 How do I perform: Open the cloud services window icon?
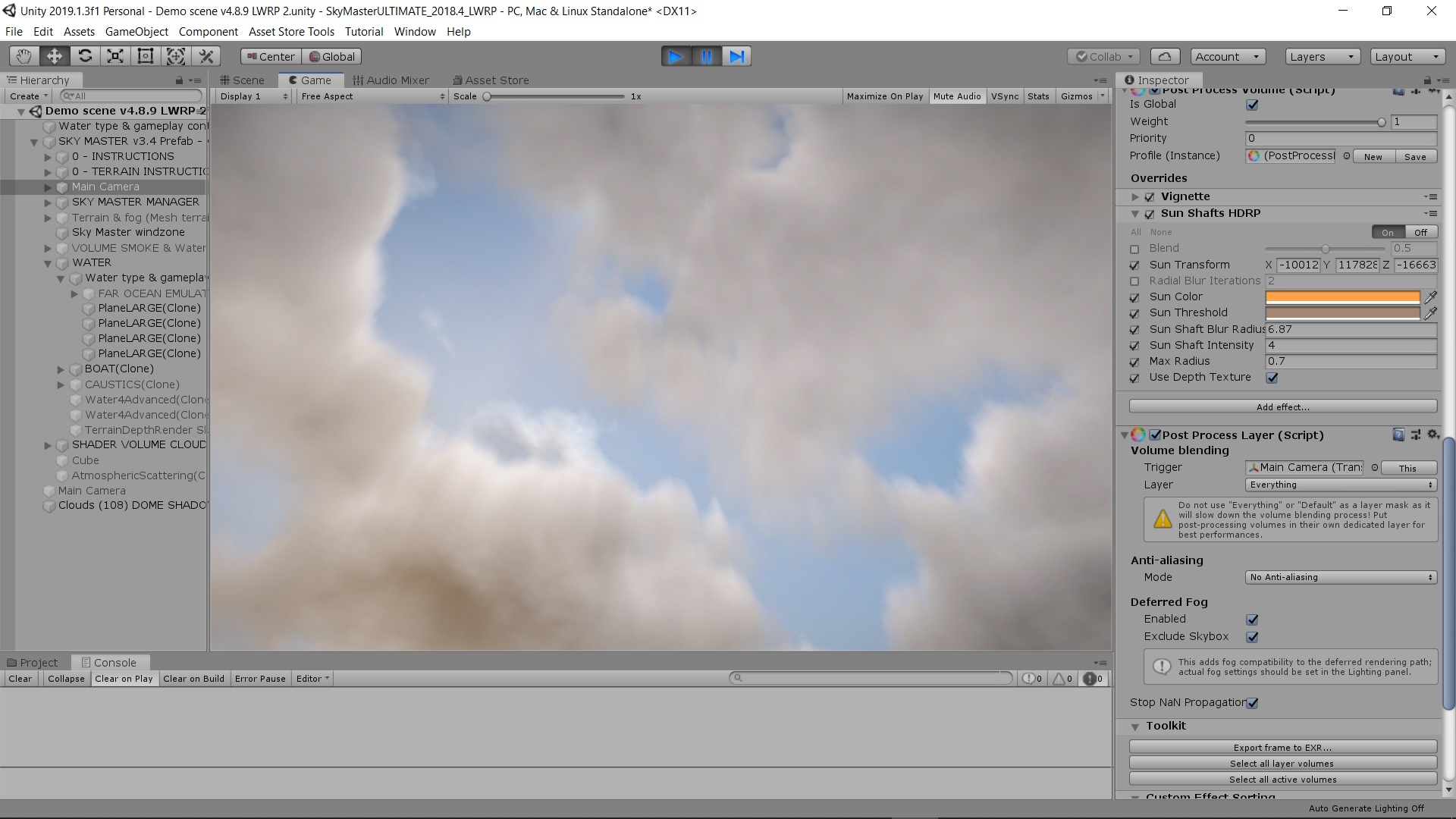coord(1165,55)
